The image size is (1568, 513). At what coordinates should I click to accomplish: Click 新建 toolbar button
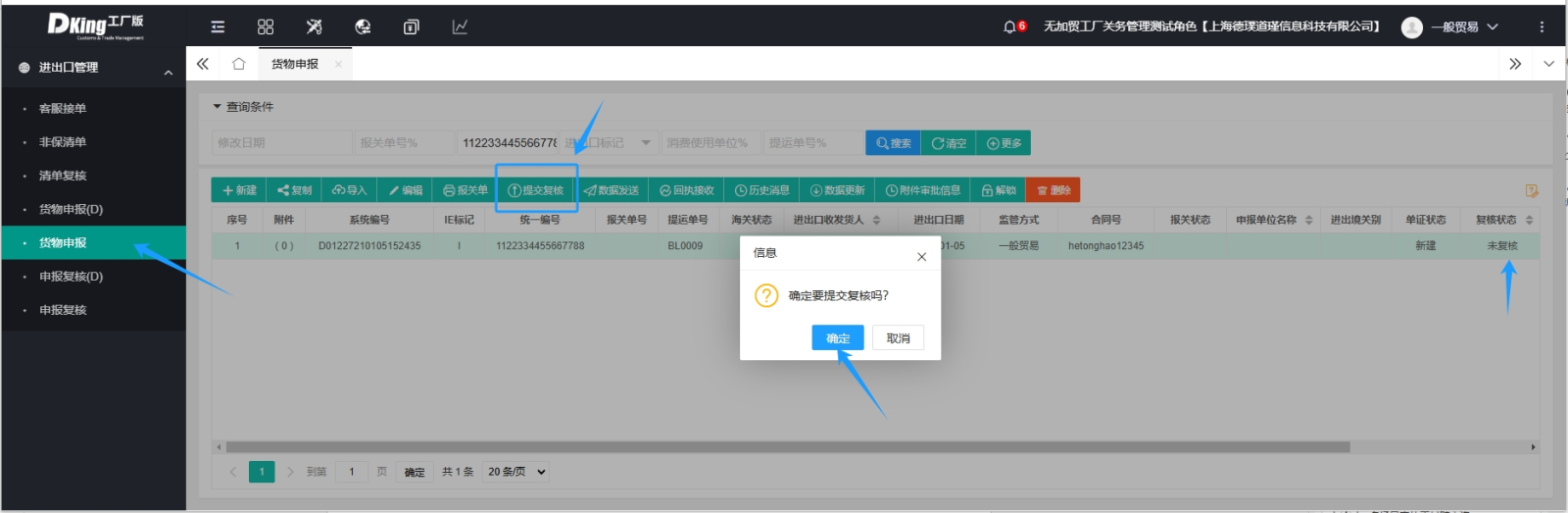coord(239,190)
